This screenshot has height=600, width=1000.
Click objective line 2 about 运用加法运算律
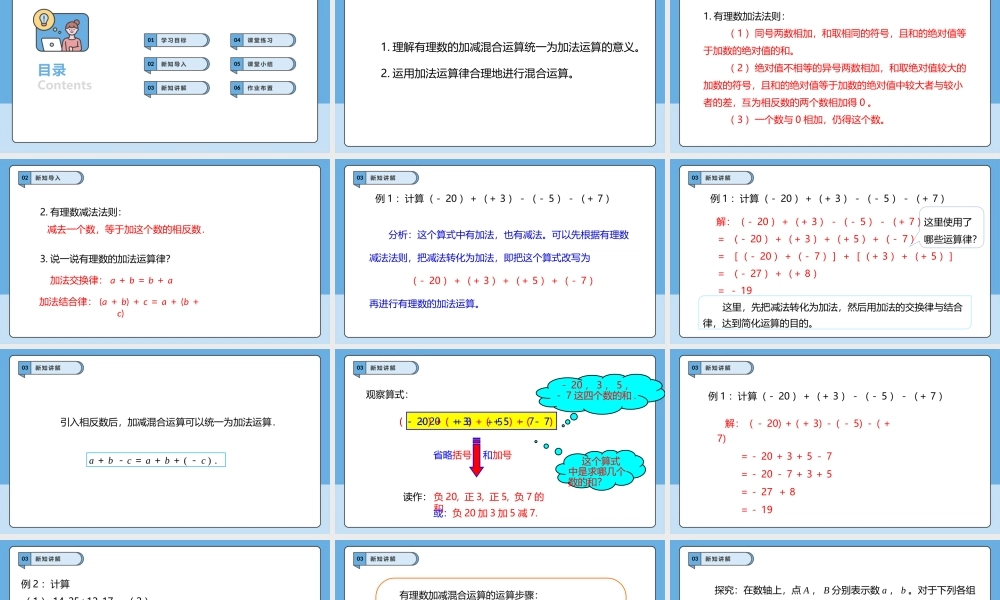(x=478, y=73)
